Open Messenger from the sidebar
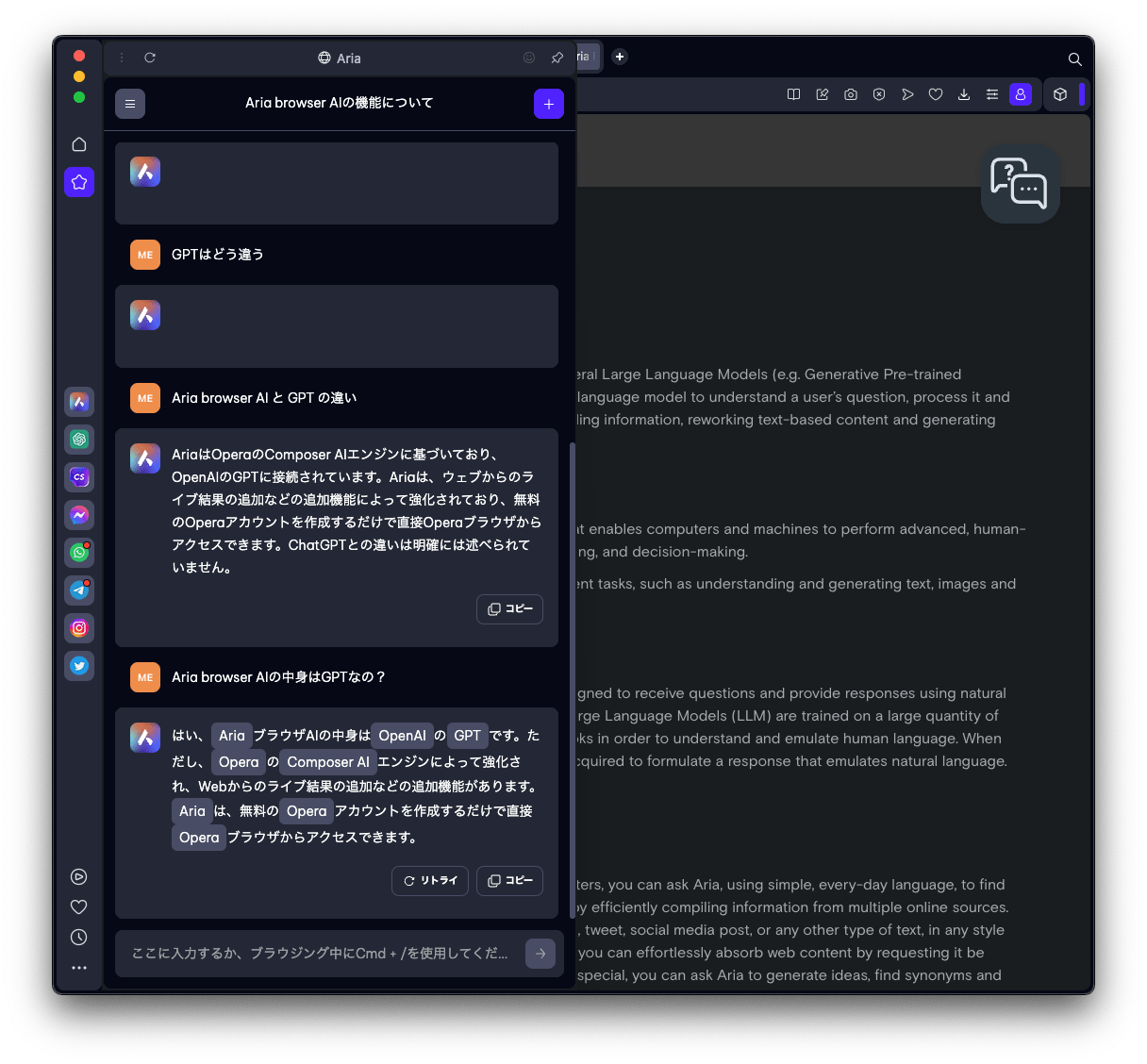 [x=79, y=515]
